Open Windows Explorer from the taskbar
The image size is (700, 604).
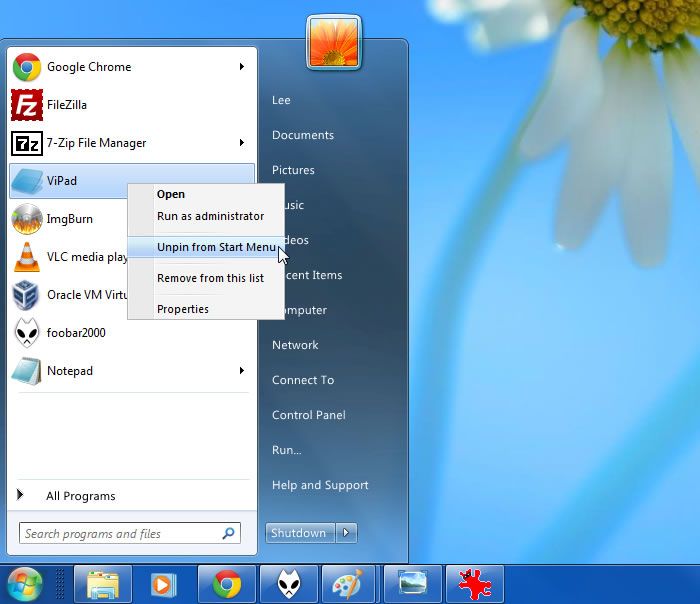click(x=103, y=584)
